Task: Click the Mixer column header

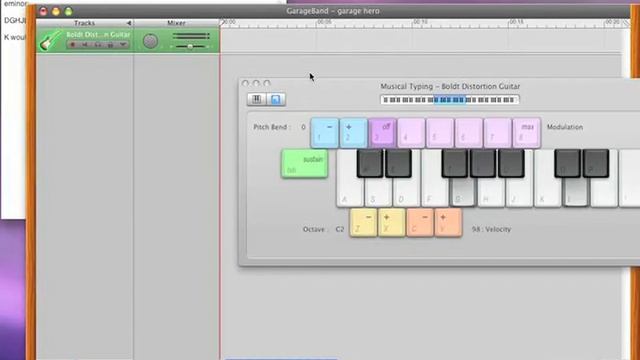Action: pos(176,23)
